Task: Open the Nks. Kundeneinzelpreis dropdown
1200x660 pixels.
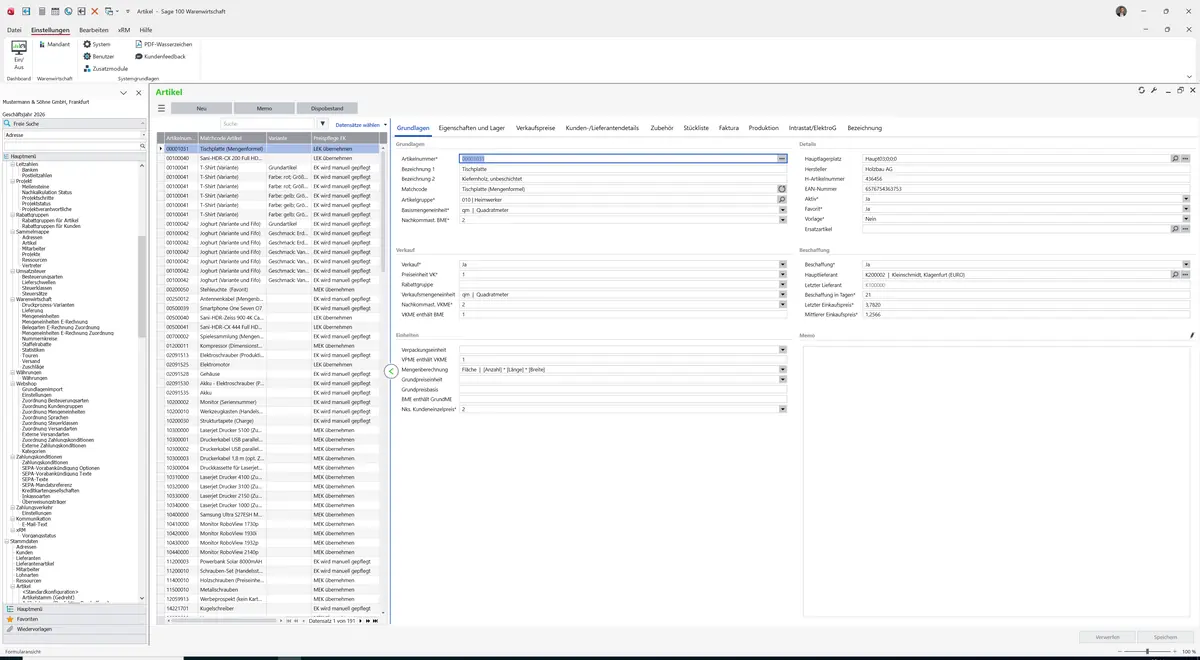Action: pos(782,410)
